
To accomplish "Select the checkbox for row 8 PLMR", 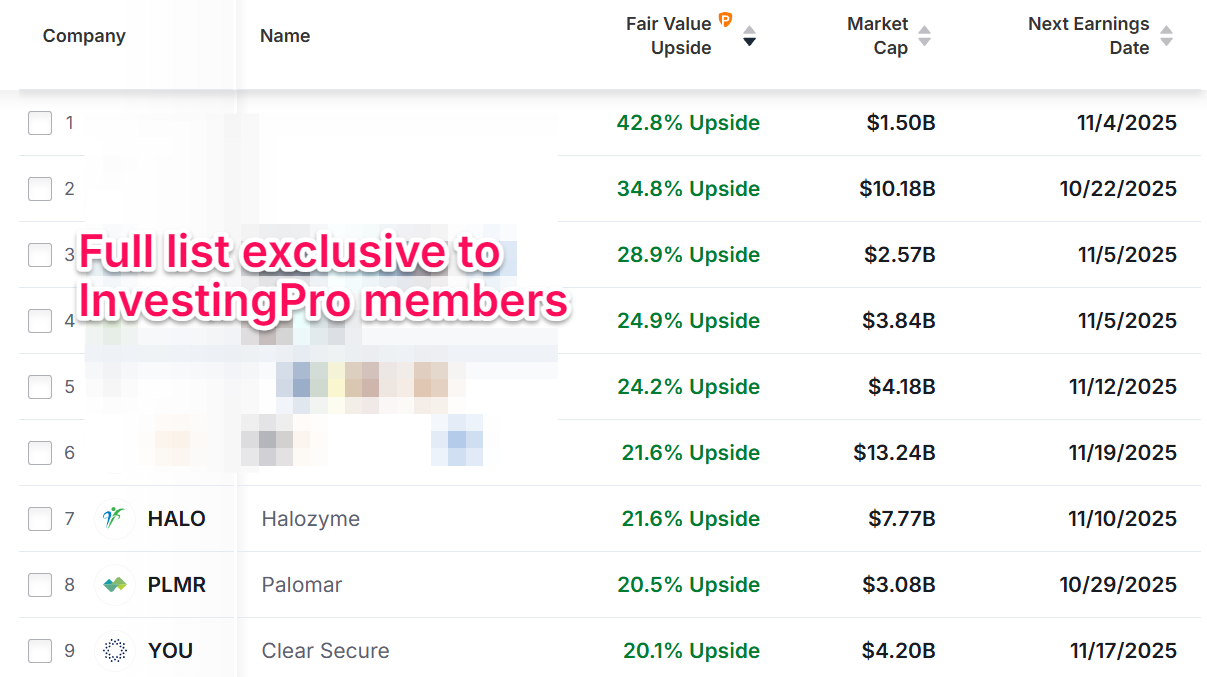I will 40,585.
